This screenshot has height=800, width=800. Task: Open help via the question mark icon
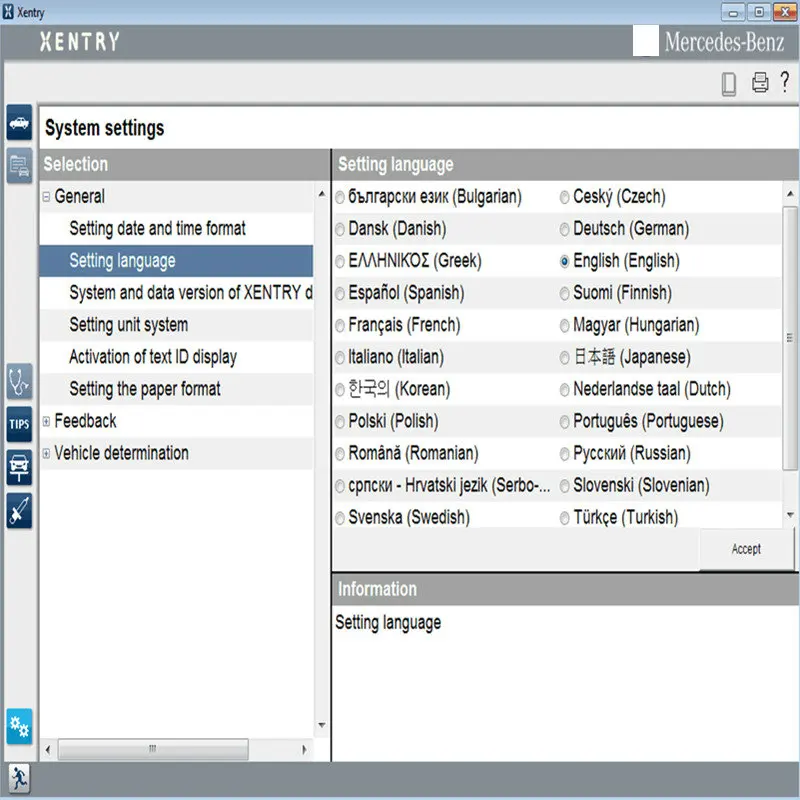785,82
